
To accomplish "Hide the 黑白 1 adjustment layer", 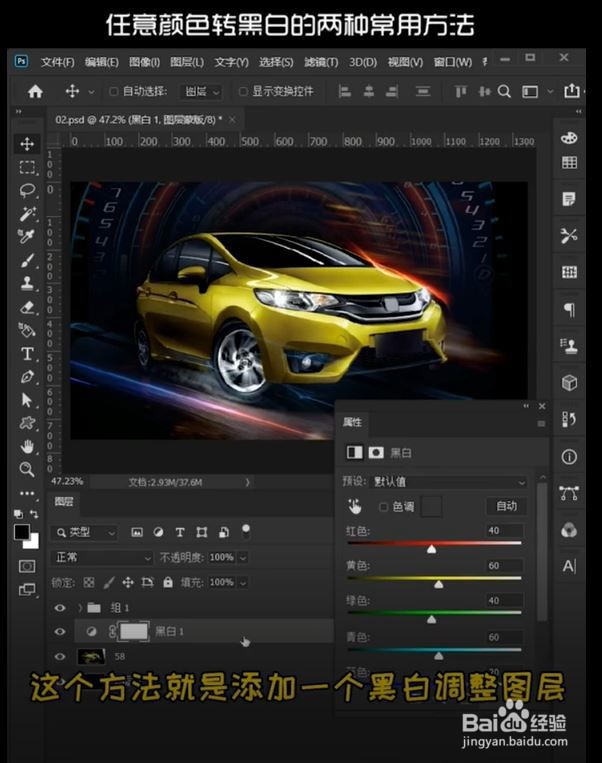I will pyautogui.click(x=60, y=632).
